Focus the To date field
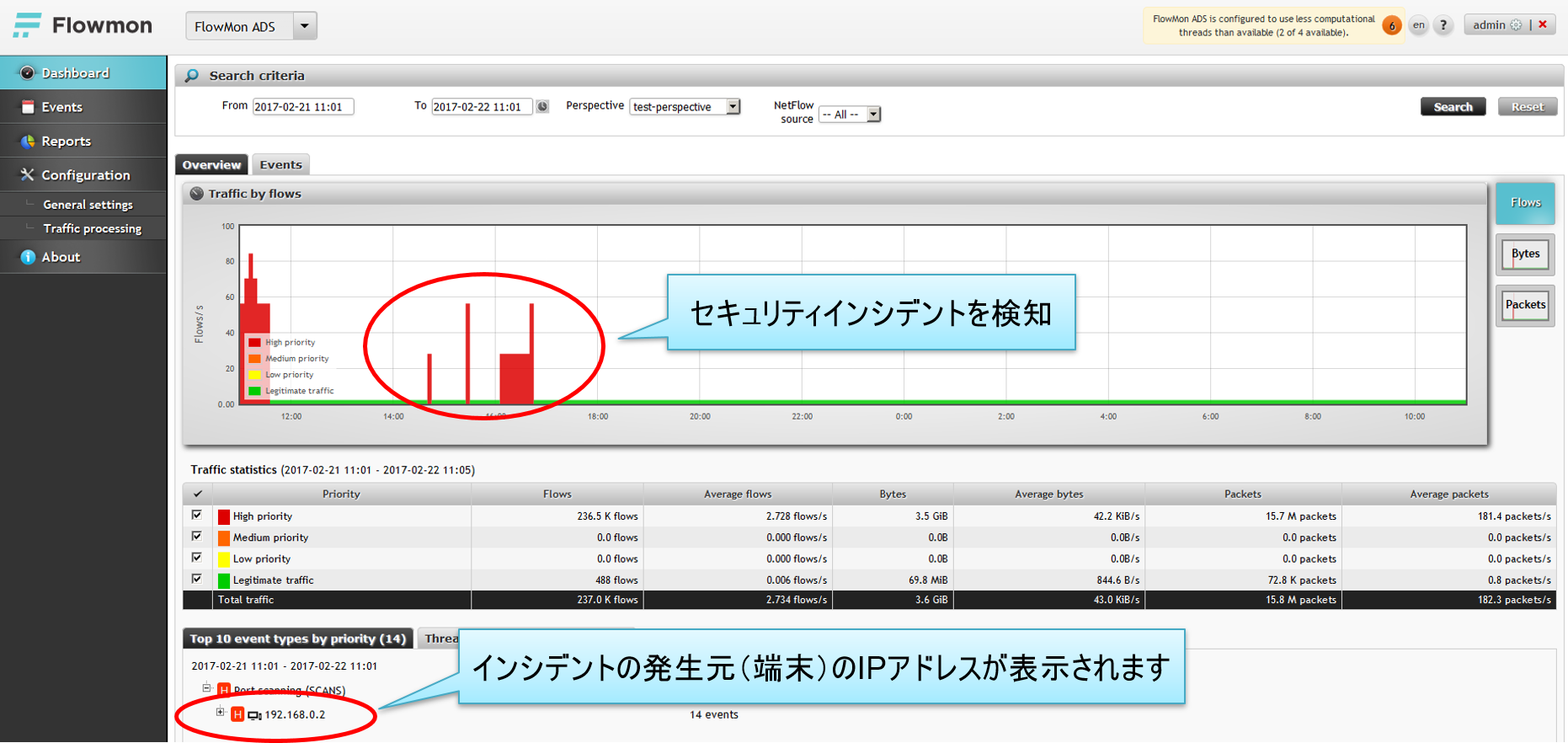Screen dimensions: 1568x743 click(482, 107)
